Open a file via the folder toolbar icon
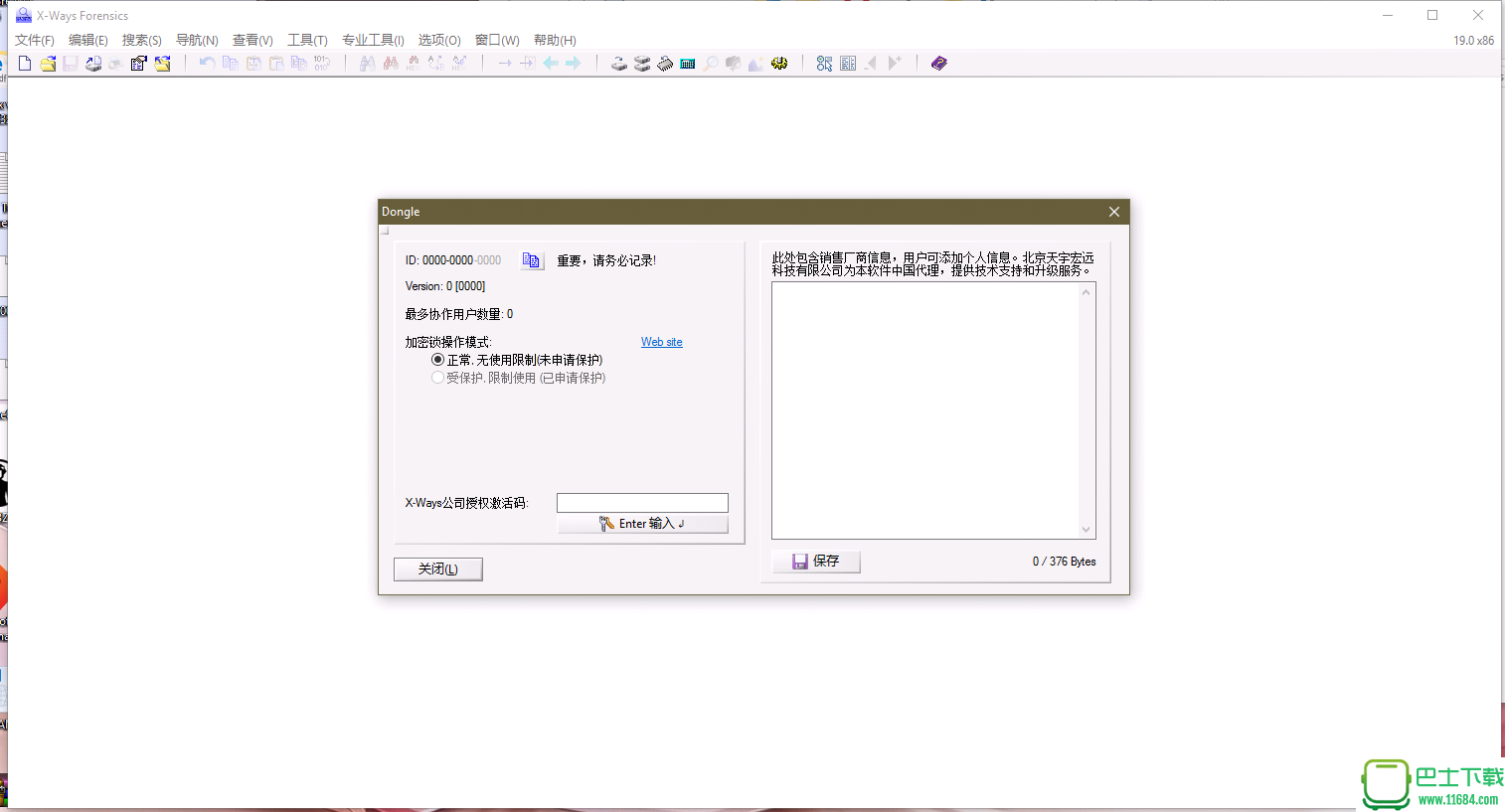Viewport: 1505px width, 812px height. point(48,63)
